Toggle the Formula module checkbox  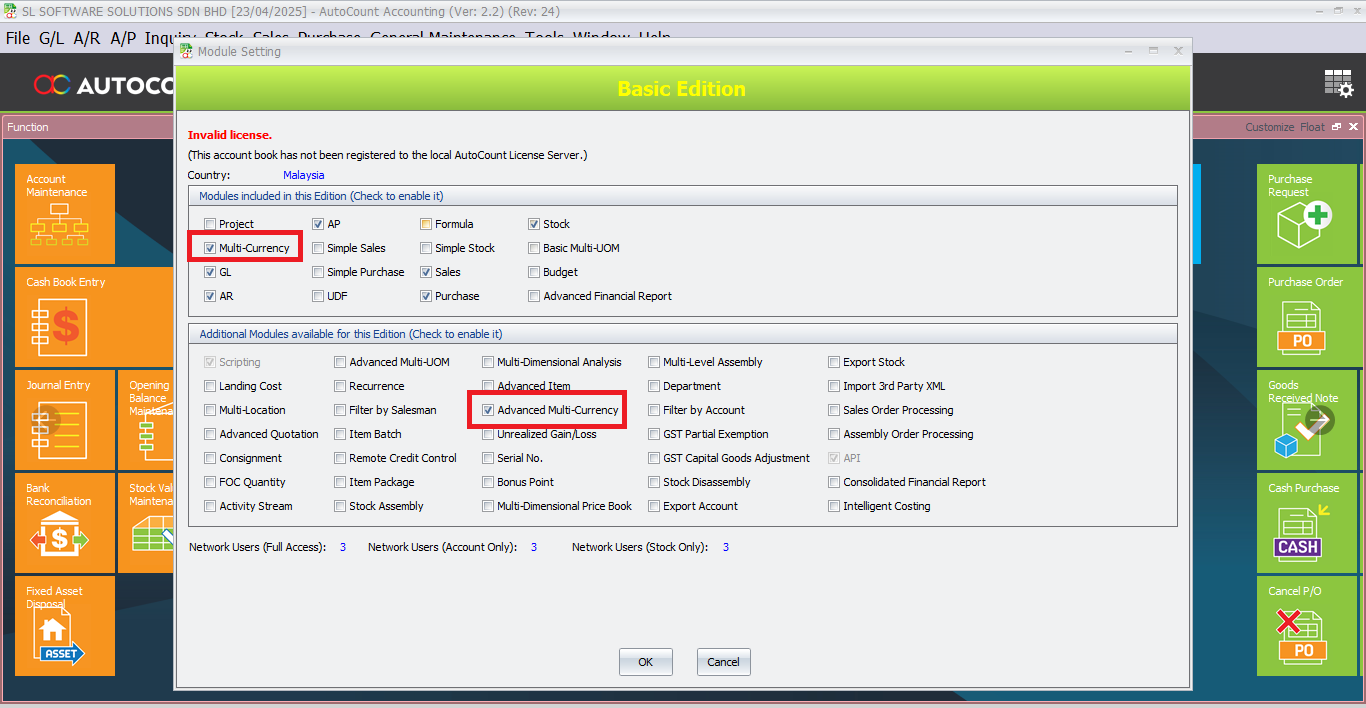426,224
